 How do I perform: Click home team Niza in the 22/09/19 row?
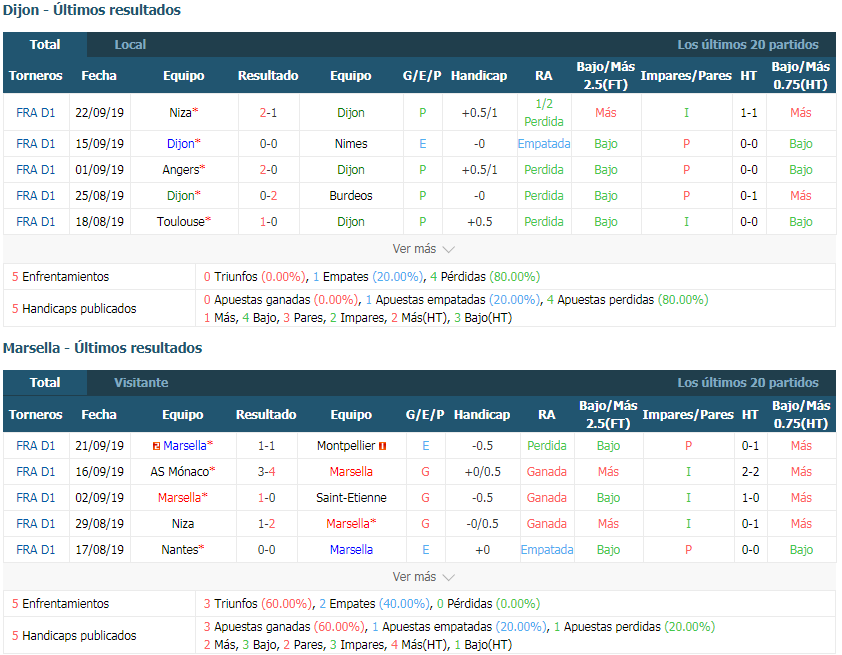click(180, 113)
